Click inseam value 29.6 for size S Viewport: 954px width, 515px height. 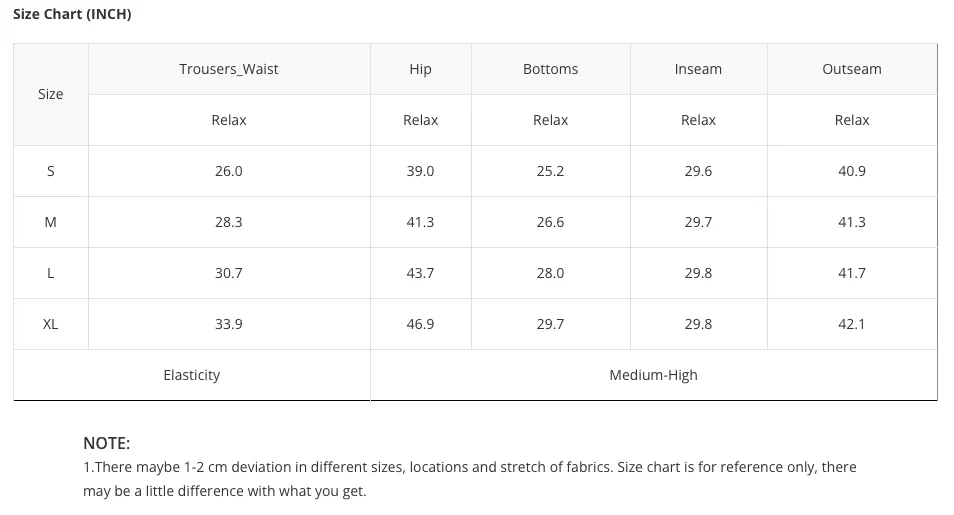coord(698,171)
